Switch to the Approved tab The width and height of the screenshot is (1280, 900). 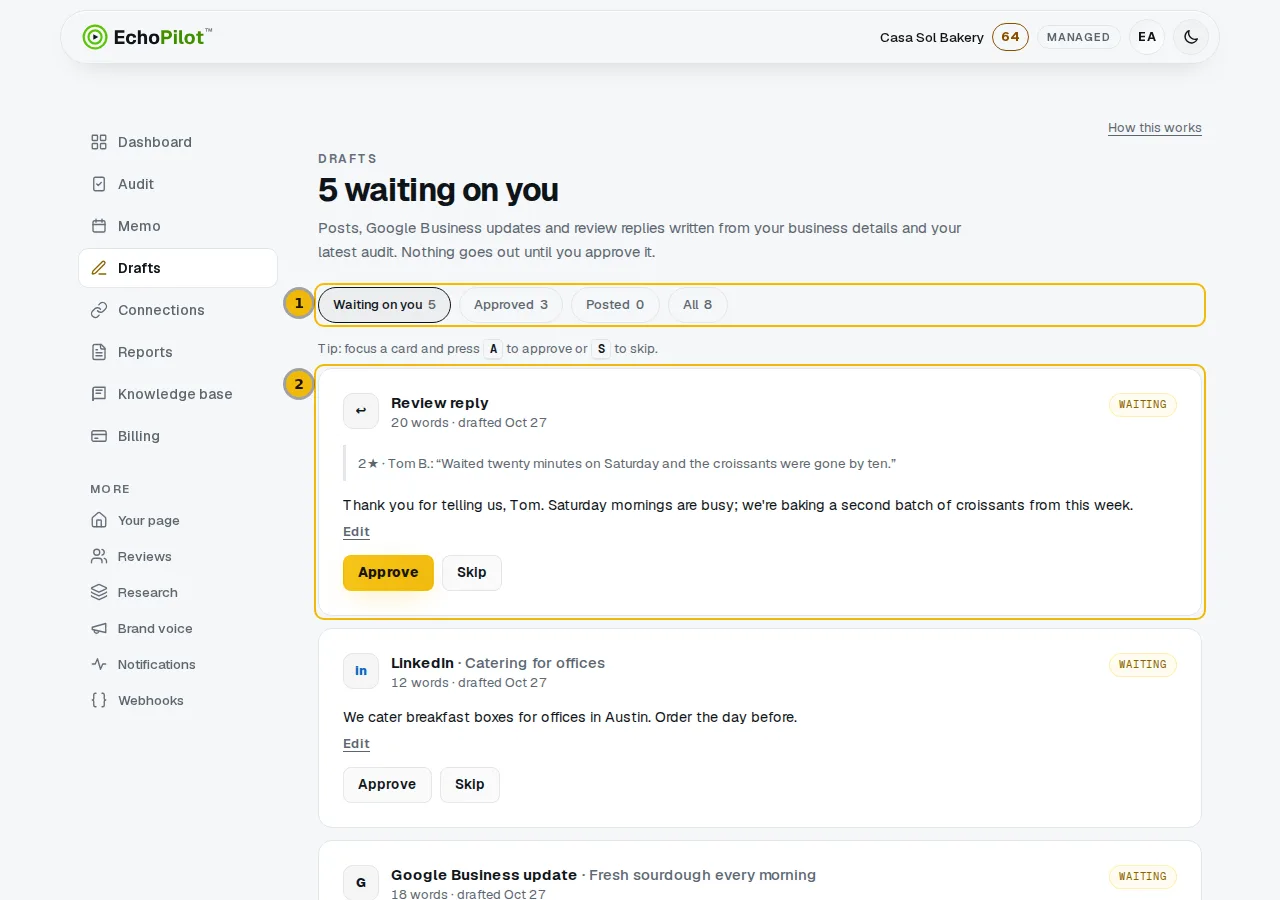(x=511, y=305)
